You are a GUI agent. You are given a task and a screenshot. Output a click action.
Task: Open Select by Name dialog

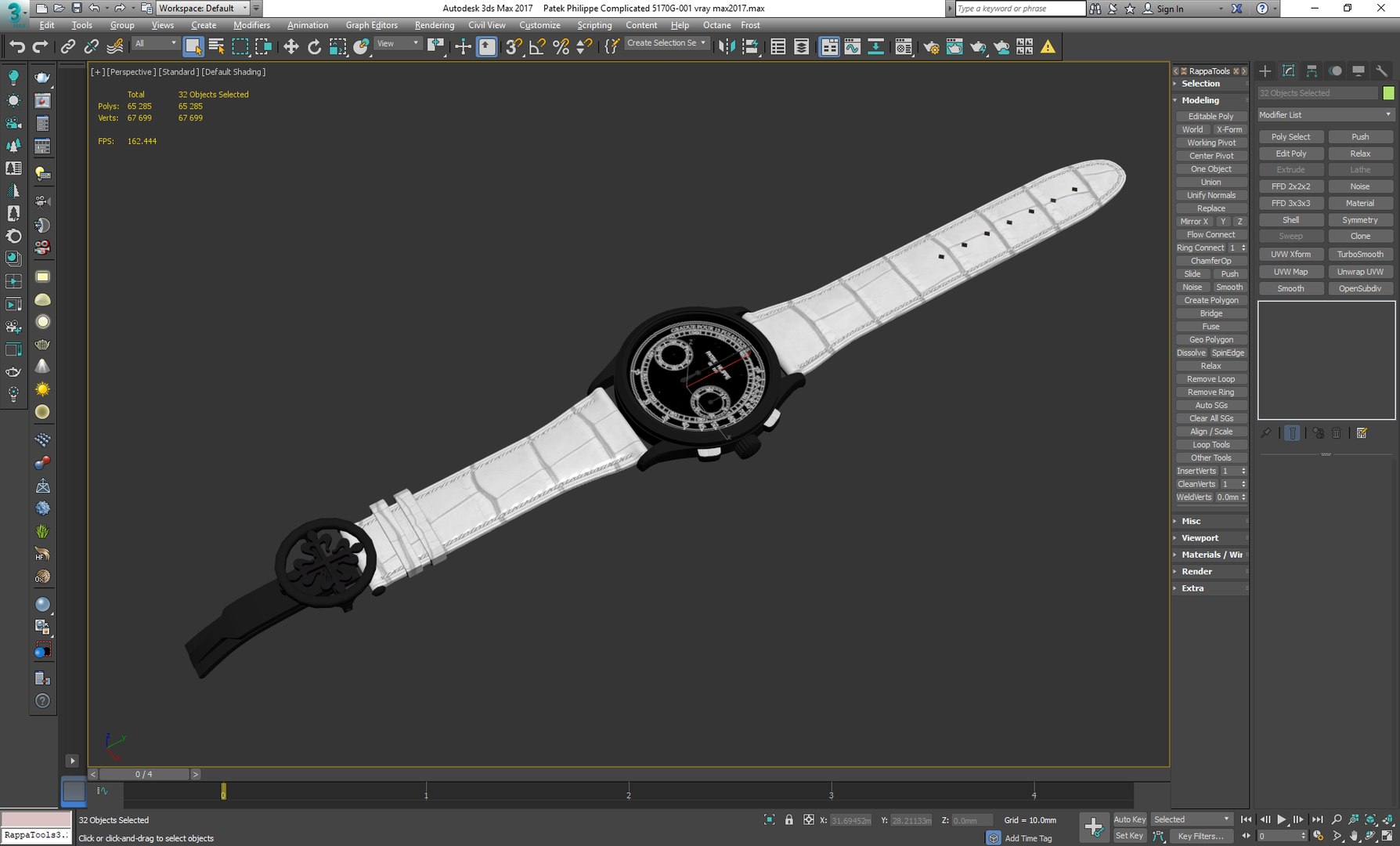pyautogui.click(x=216, y=47)
